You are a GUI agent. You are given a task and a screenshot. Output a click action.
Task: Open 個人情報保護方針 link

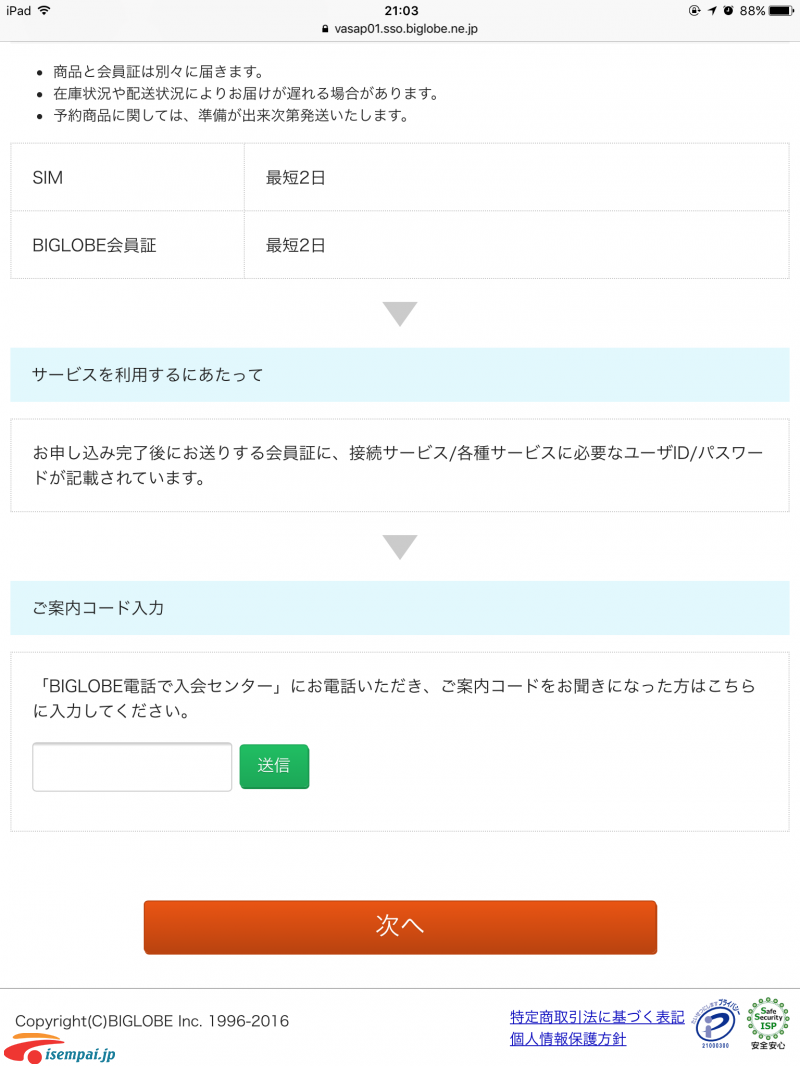pyautogui.click(x=568, y=1039)
